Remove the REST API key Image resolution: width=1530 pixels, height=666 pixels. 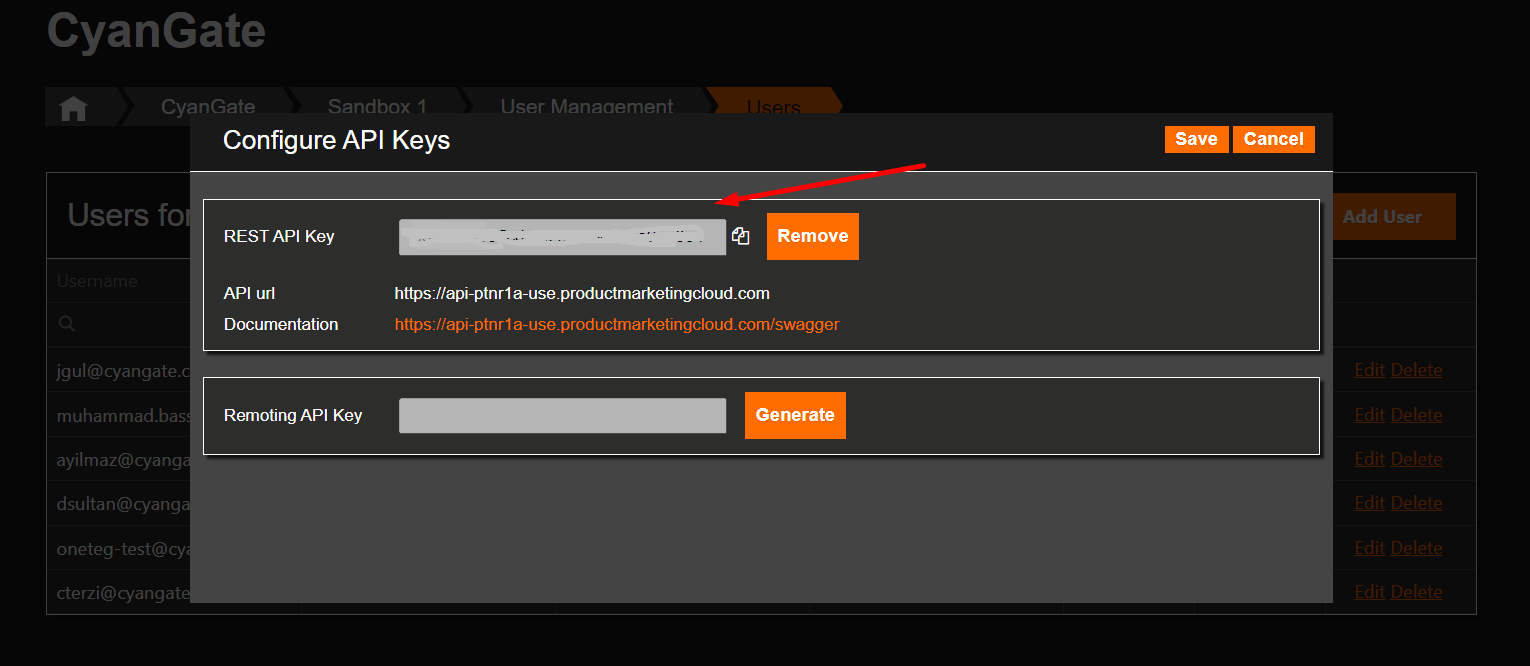[x=812, y=236]
